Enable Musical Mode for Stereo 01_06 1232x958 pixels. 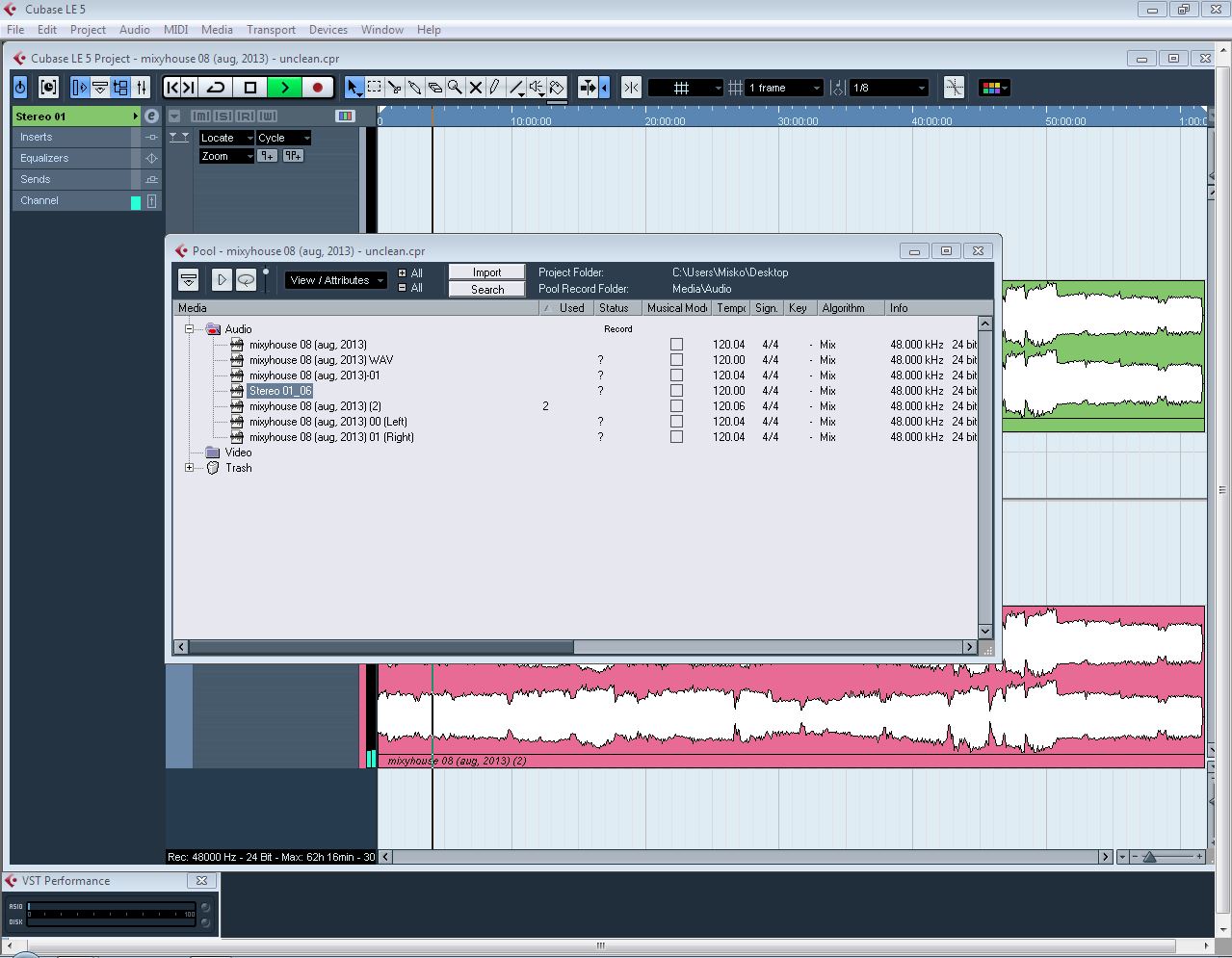676,391
